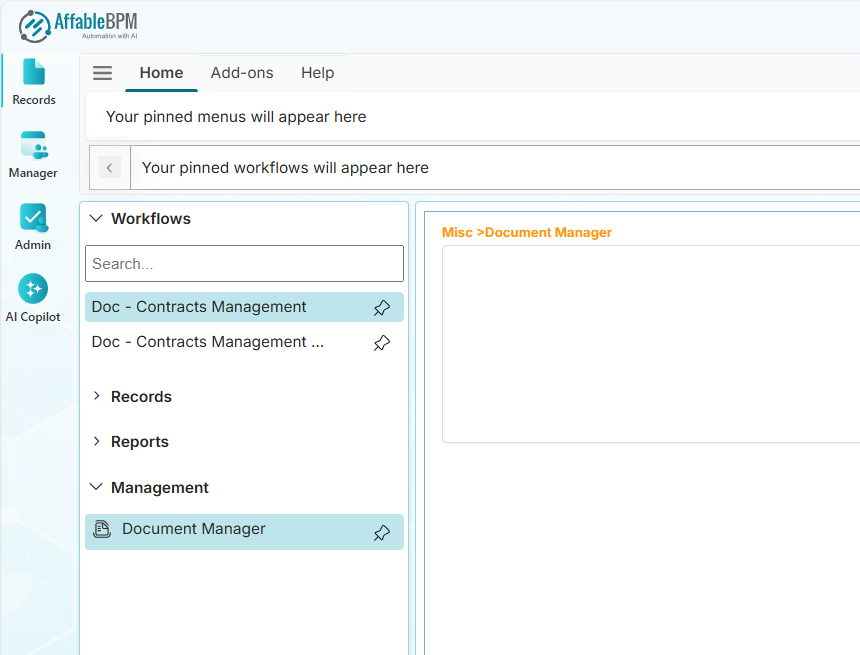Open the Misc breadcrumb link
This screenshot has height=655, width=860.
(x=457, y=231)
